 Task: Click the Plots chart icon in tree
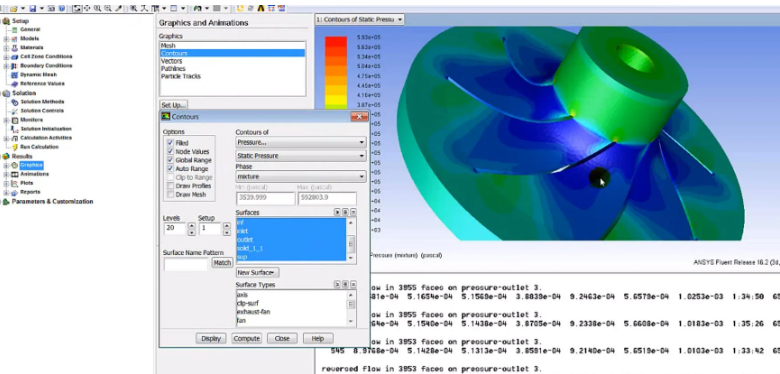[x=14, y=183]
